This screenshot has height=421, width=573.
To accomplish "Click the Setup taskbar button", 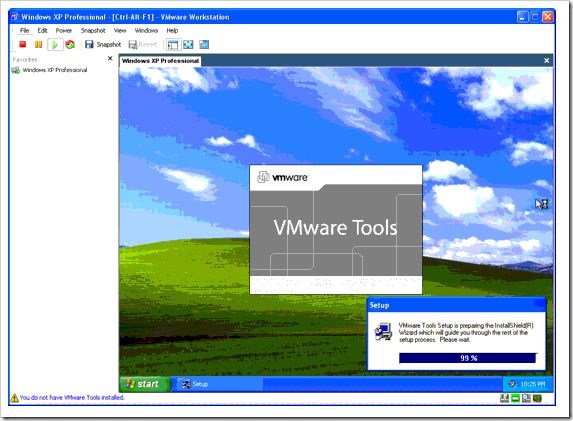I will (x=220, y=384).
